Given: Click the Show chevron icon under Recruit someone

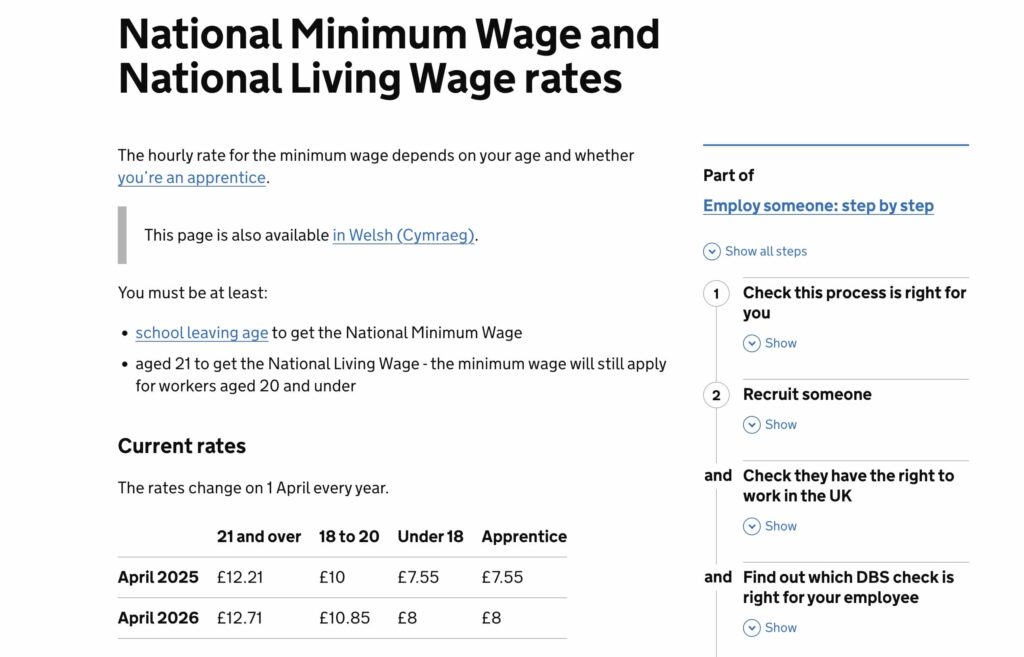Looking at the screenshot, I should coord(752,425).
